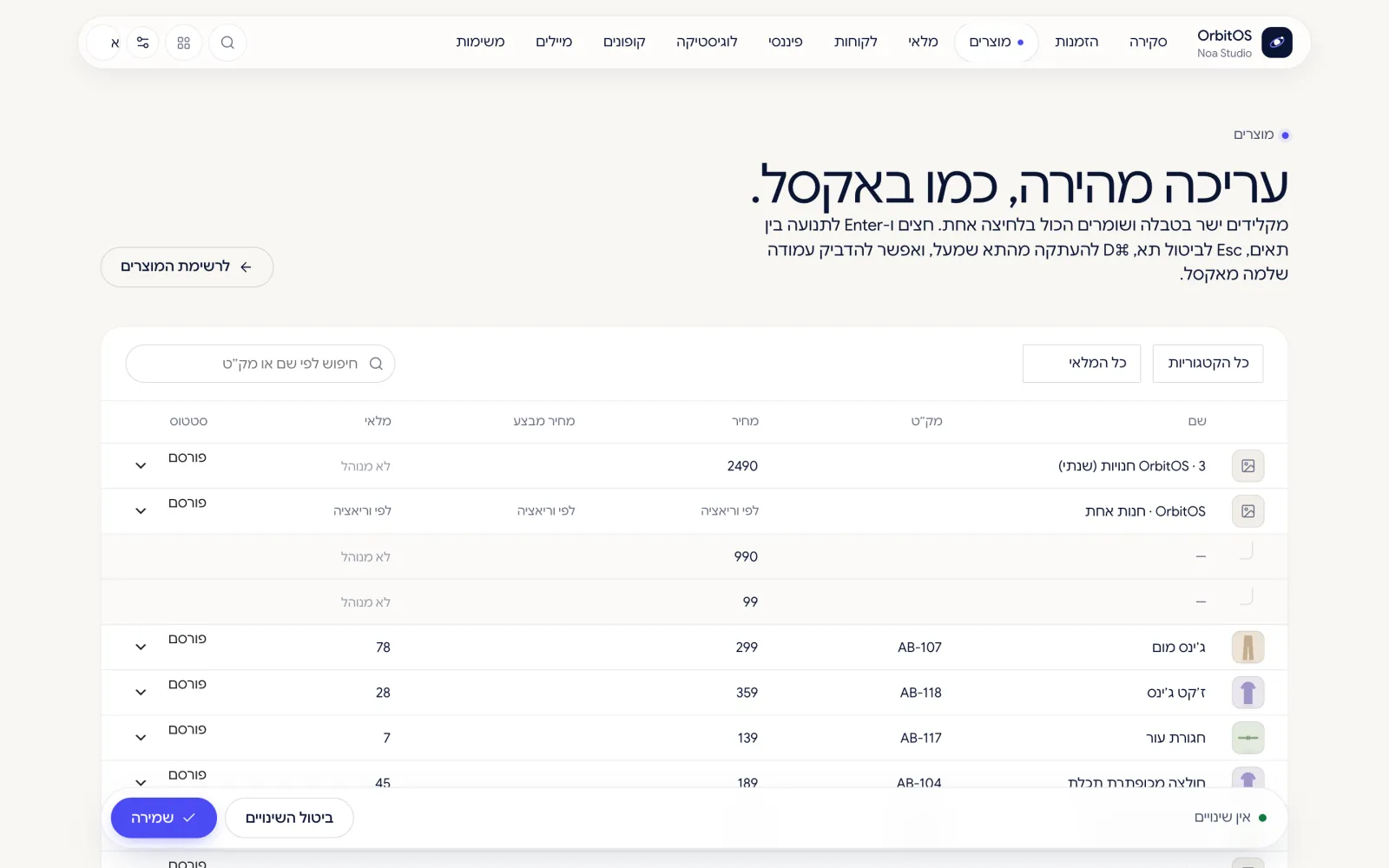Click the stock cell 28
Screen dimensions: 1389x868
383,693
